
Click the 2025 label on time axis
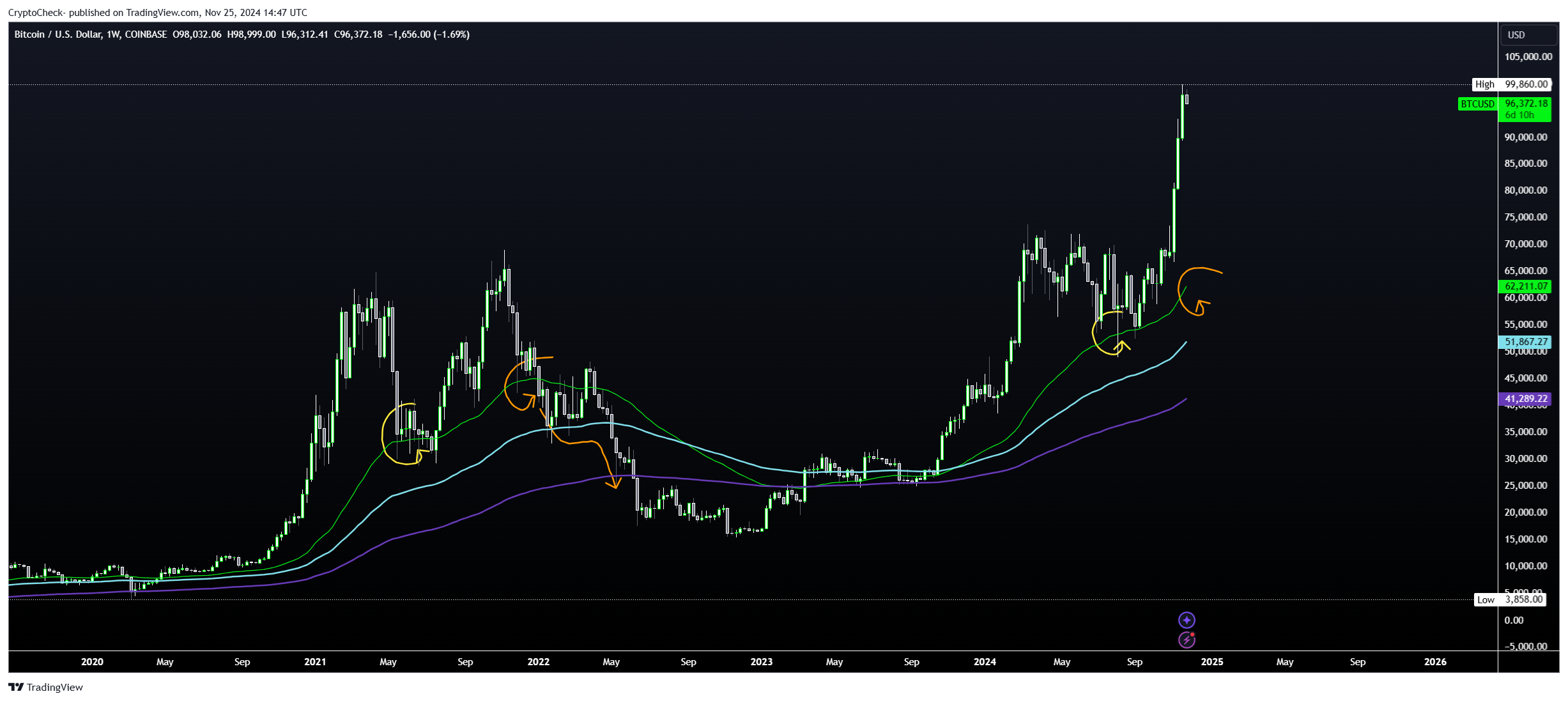[1212, 662]
